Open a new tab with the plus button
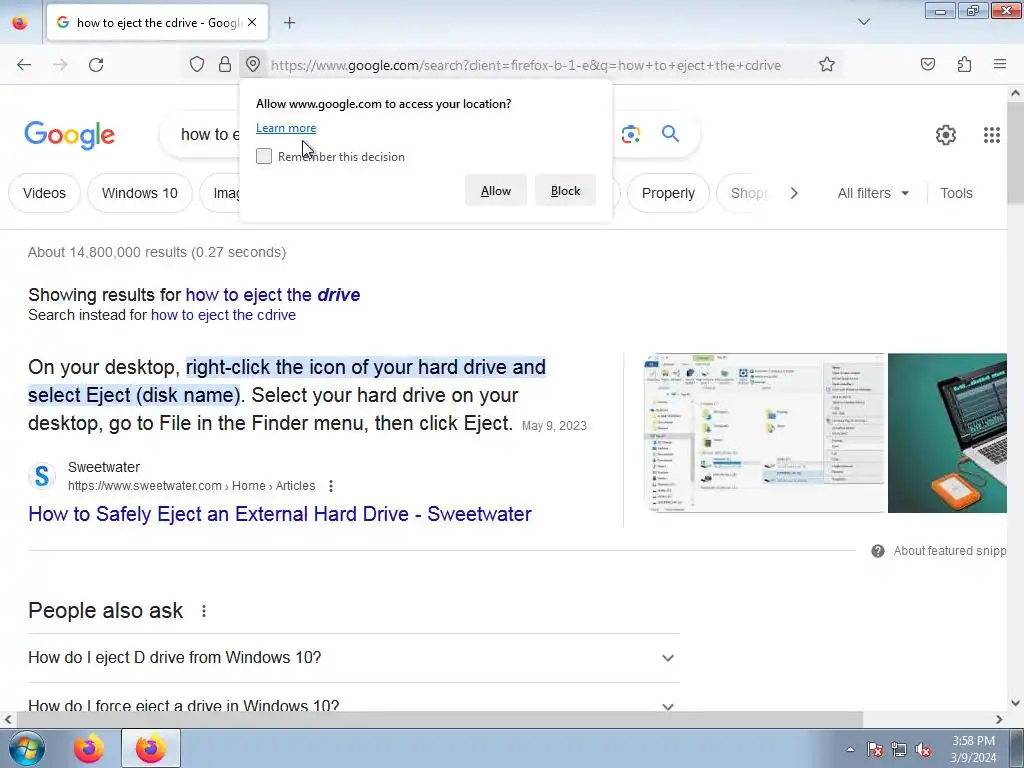The width and height of the screenshot is (1024, 768). coord(289,23)
